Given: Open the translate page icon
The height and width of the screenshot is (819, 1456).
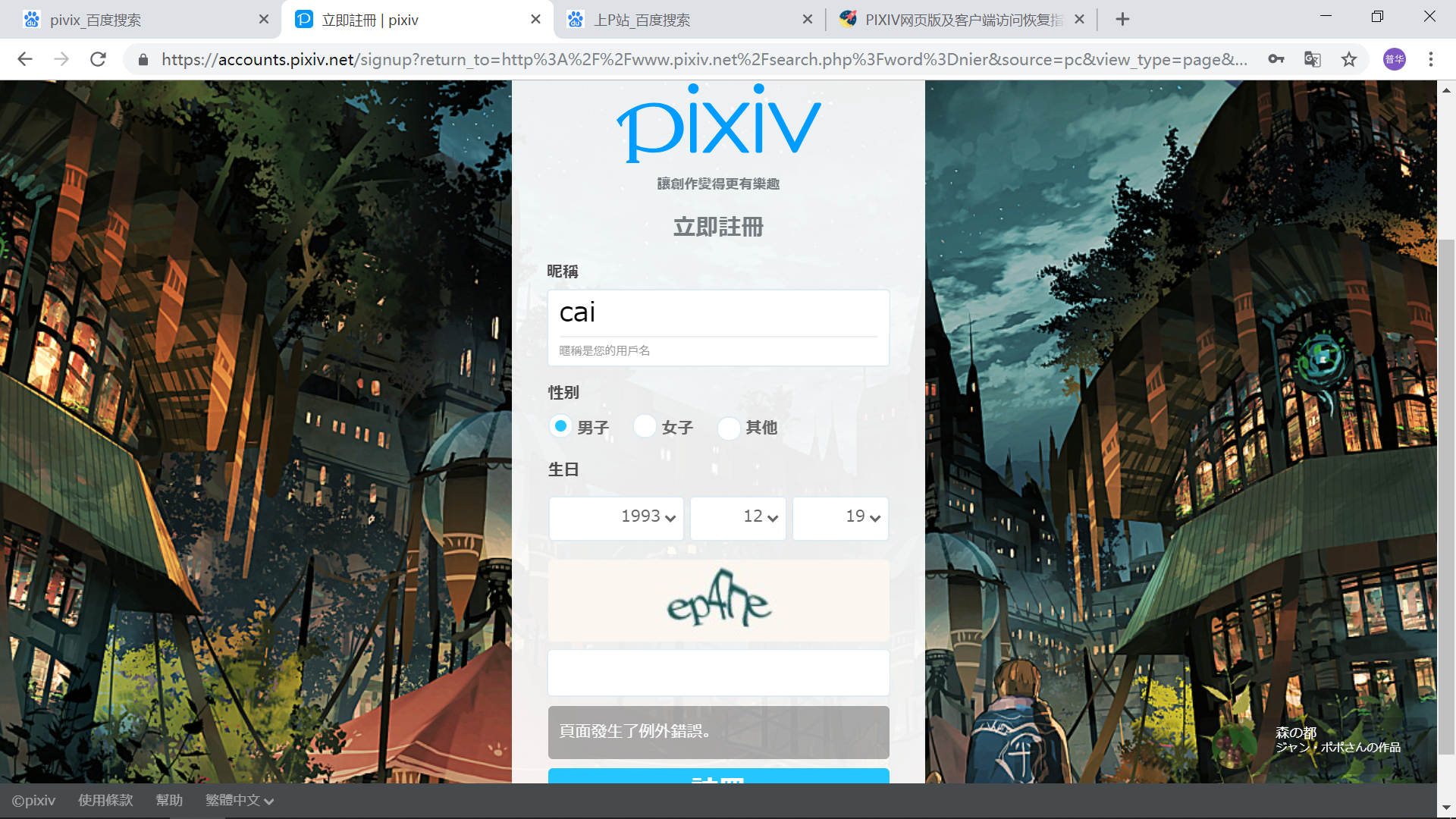Looking at the screenshot, I should click(x=1312, y=59).
